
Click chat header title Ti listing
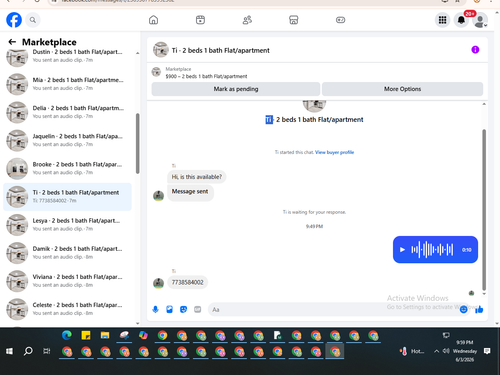(x=221, y=50)
